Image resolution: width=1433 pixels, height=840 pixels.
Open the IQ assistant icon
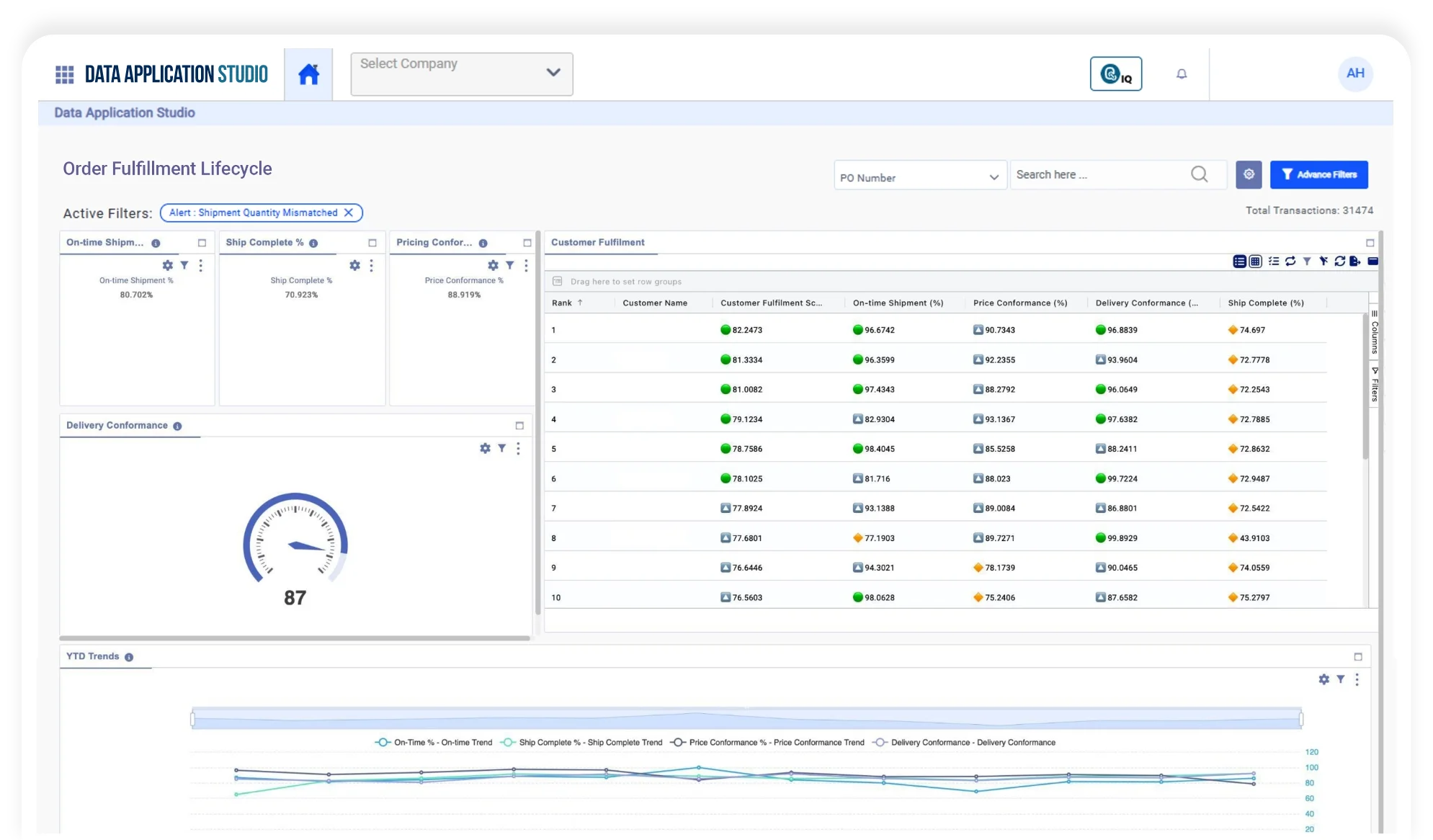click(1115, 73)
